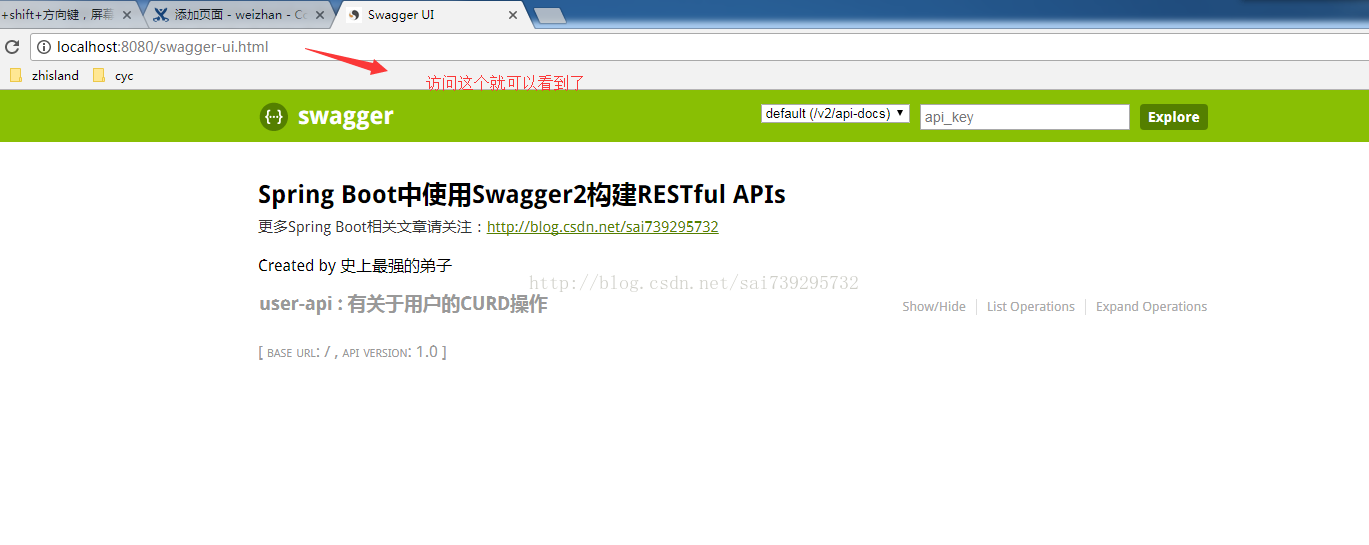The width and height of the screenshot is (1369, 545).
Task: Reload the page with the refresh icon
Action: pos(13,47)
